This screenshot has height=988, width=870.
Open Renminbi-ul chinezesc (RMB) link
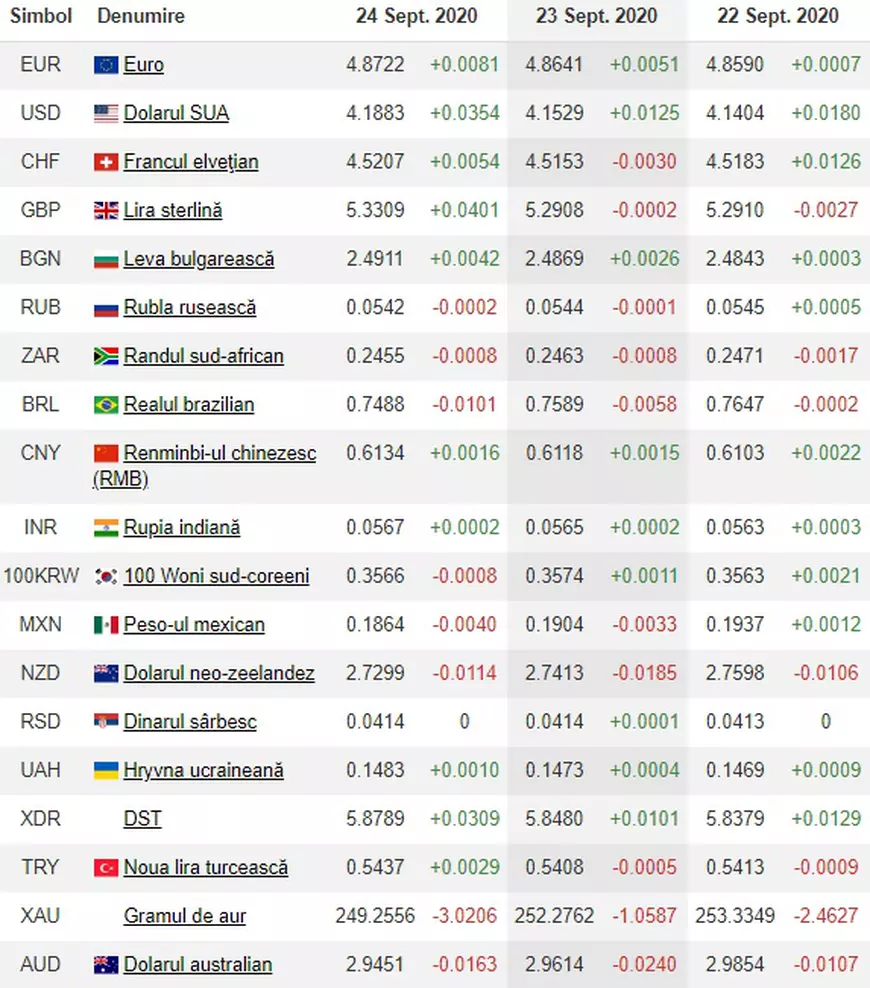click(x=204, y=466)
